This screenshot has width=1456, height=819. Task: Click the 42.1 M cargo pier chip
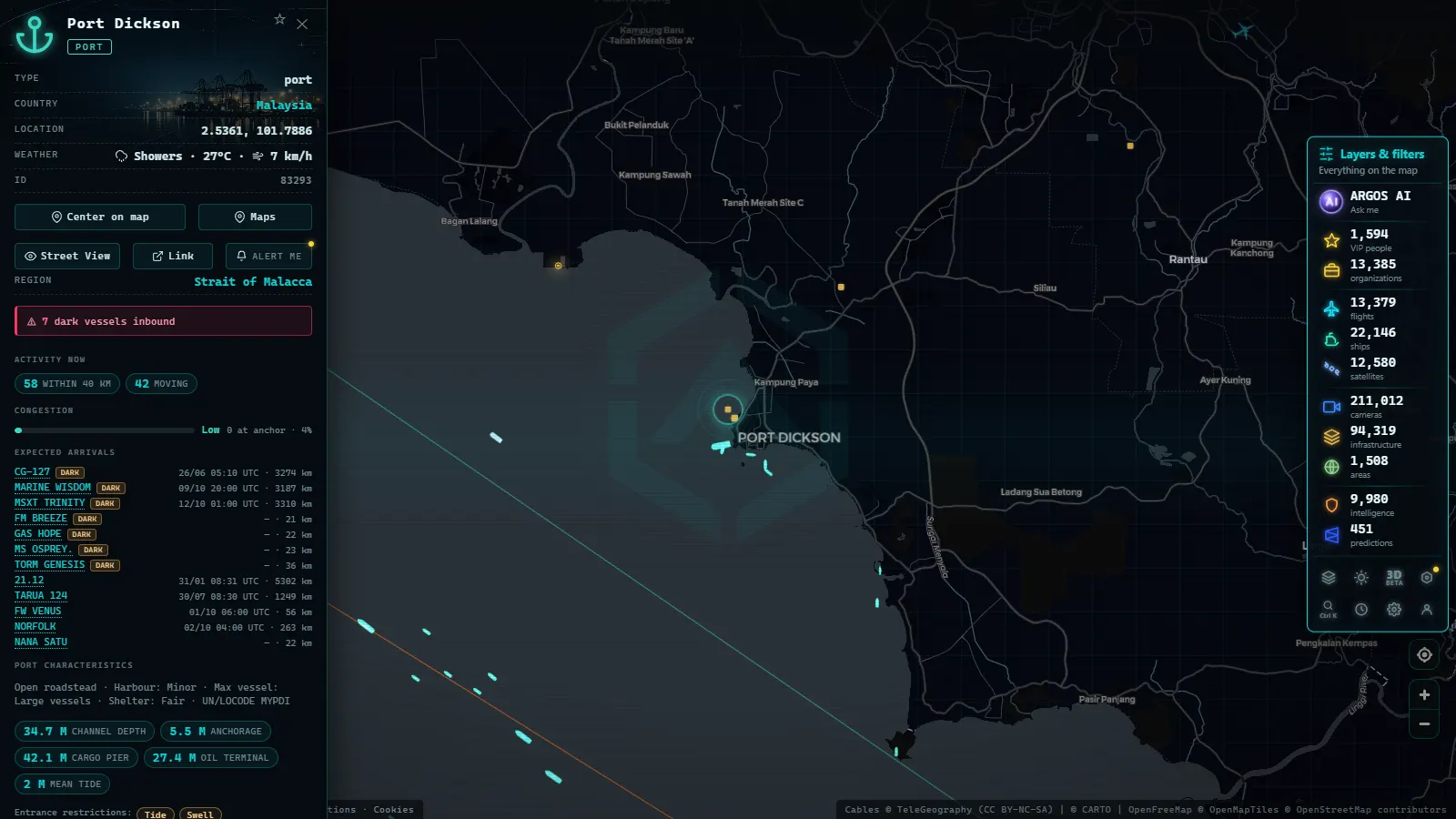pyautogui.click(x=76, y=758)
